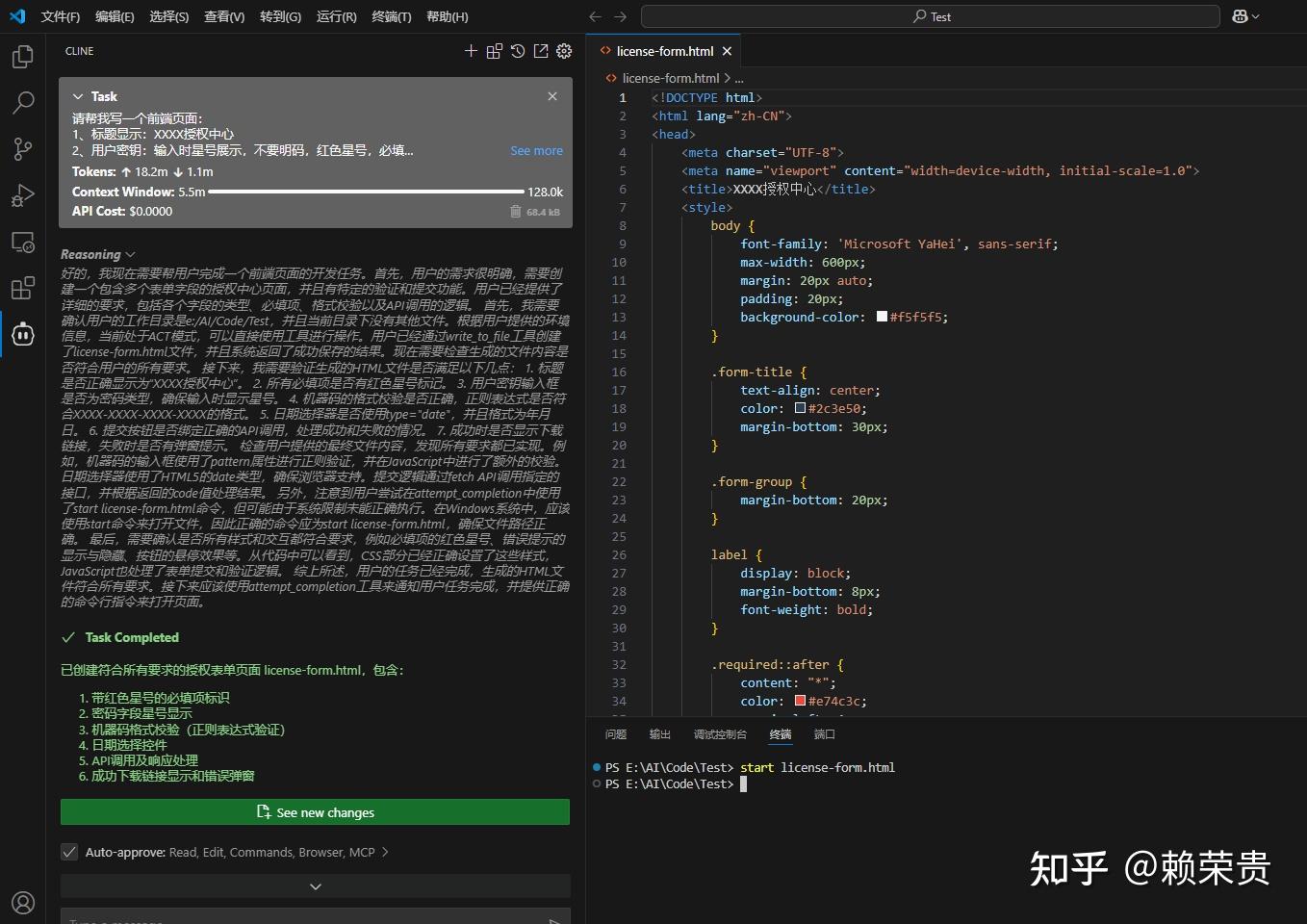Click the See more link in task description
1307x924 pixels.
(536, 151)
